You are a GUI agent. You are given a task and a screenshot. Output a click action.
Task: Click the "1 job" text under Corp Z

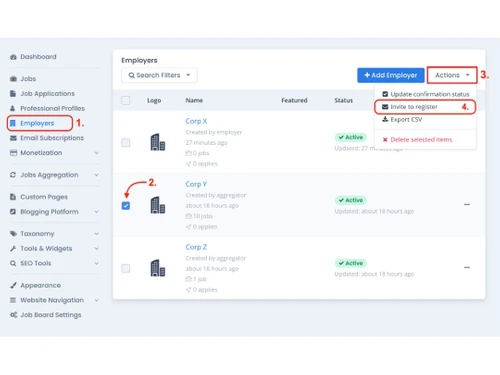click(x=200, y=279)
